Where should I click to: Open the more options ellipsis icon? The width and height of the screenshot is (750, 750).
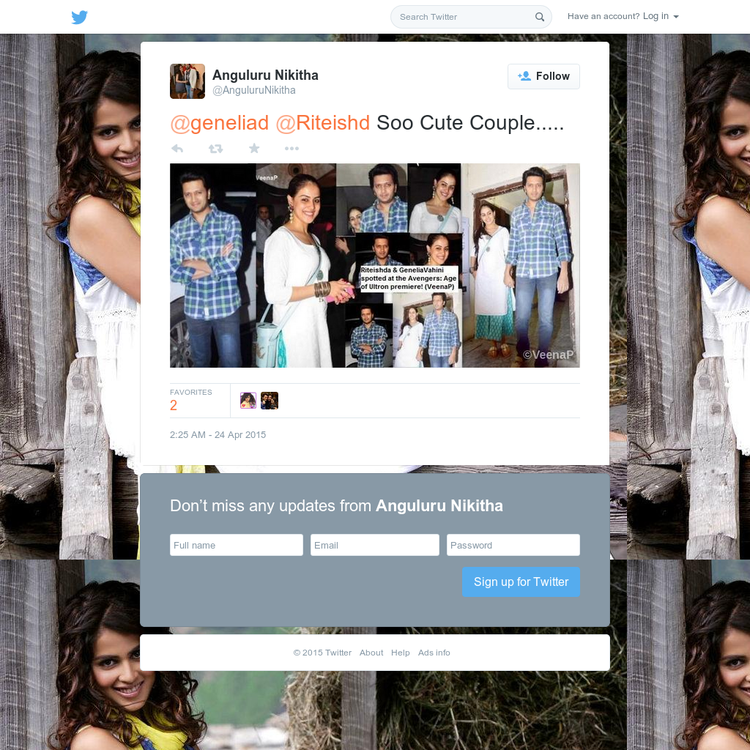click(x=292, y=149)
